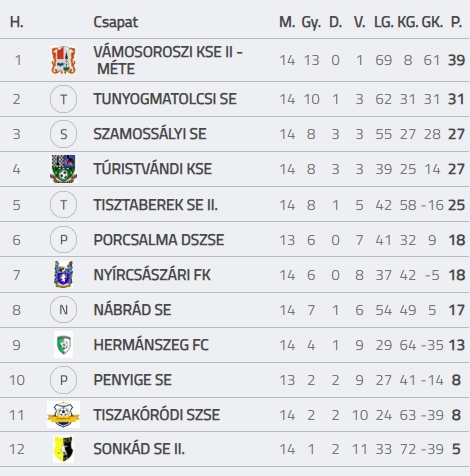Click the Porcsalma DSZSE letter P badge
Viewport: 470px width, 476px height.
coord(63,240)
